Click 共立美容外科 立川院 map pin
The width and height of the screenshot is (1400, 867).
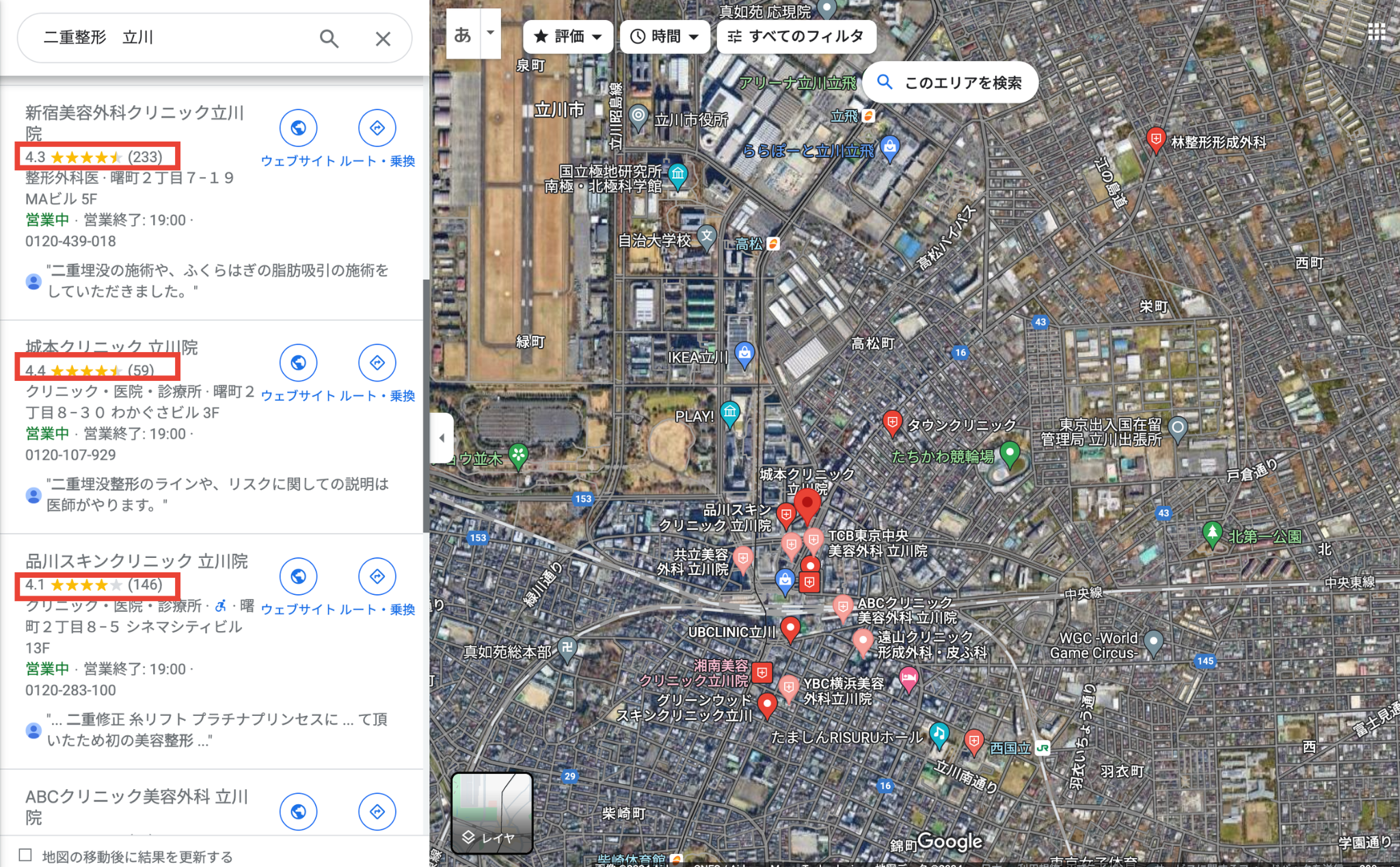pos(742,559)
